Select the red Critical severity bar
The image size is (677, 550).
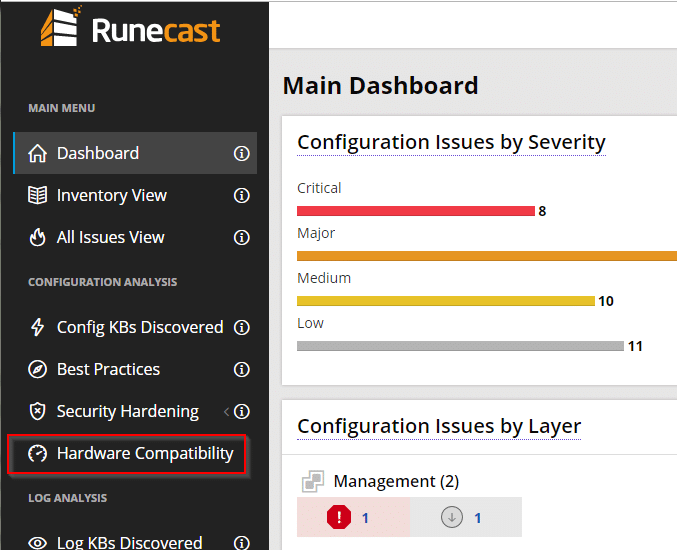point(416,211)
